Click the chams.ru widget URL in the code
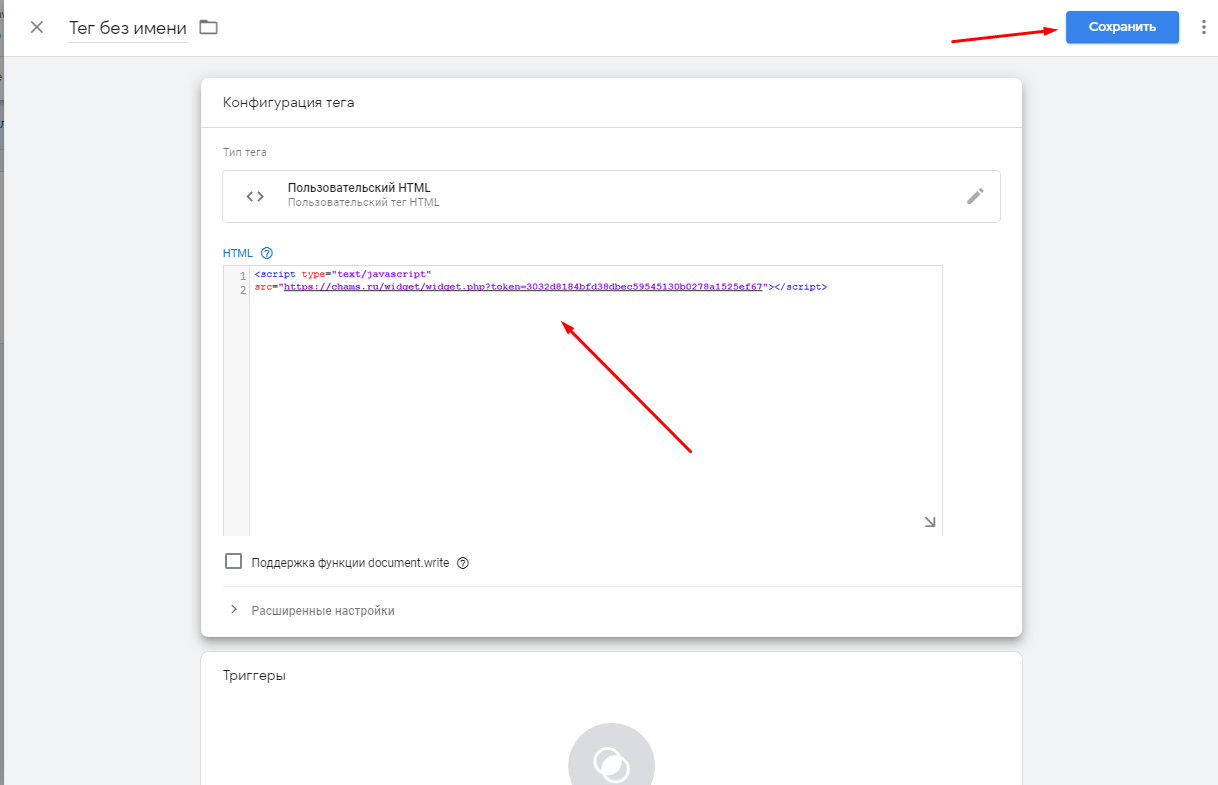1218x785 pixels. coord(522,287)
